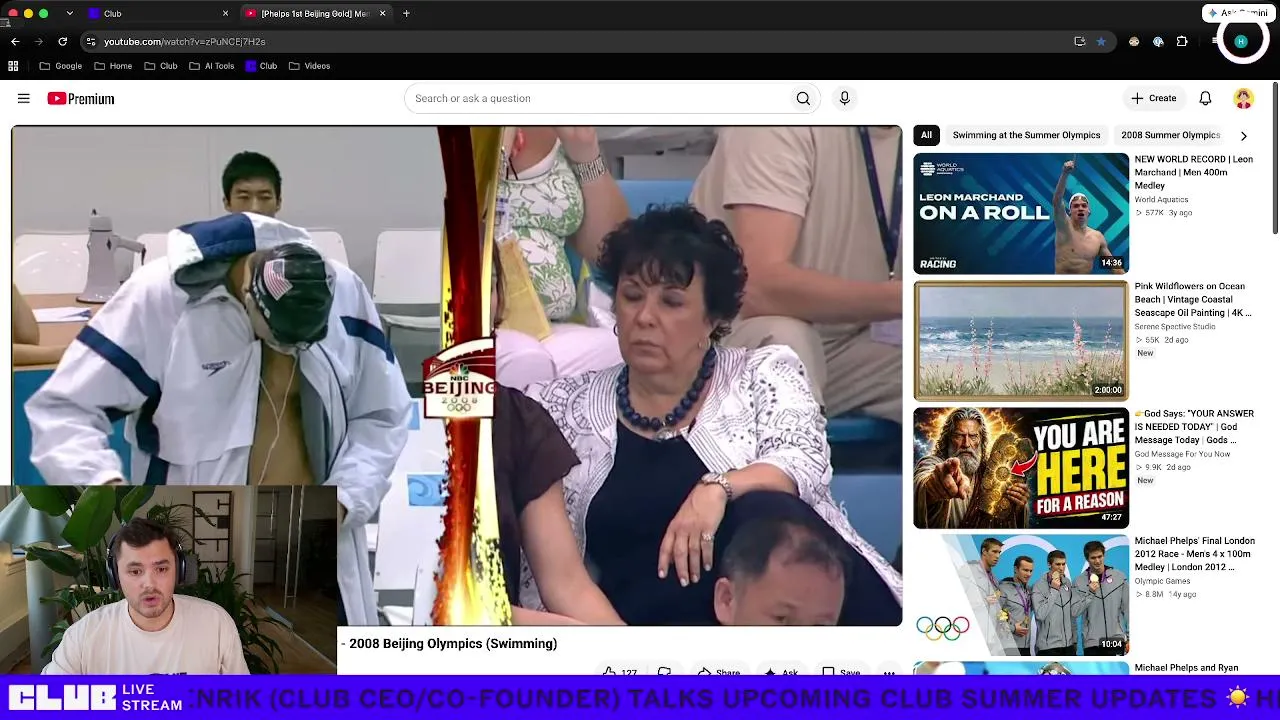Open the Pink Wildflowers ocean painting thumbnail
1280x720 pixels.
point(1021,340)
